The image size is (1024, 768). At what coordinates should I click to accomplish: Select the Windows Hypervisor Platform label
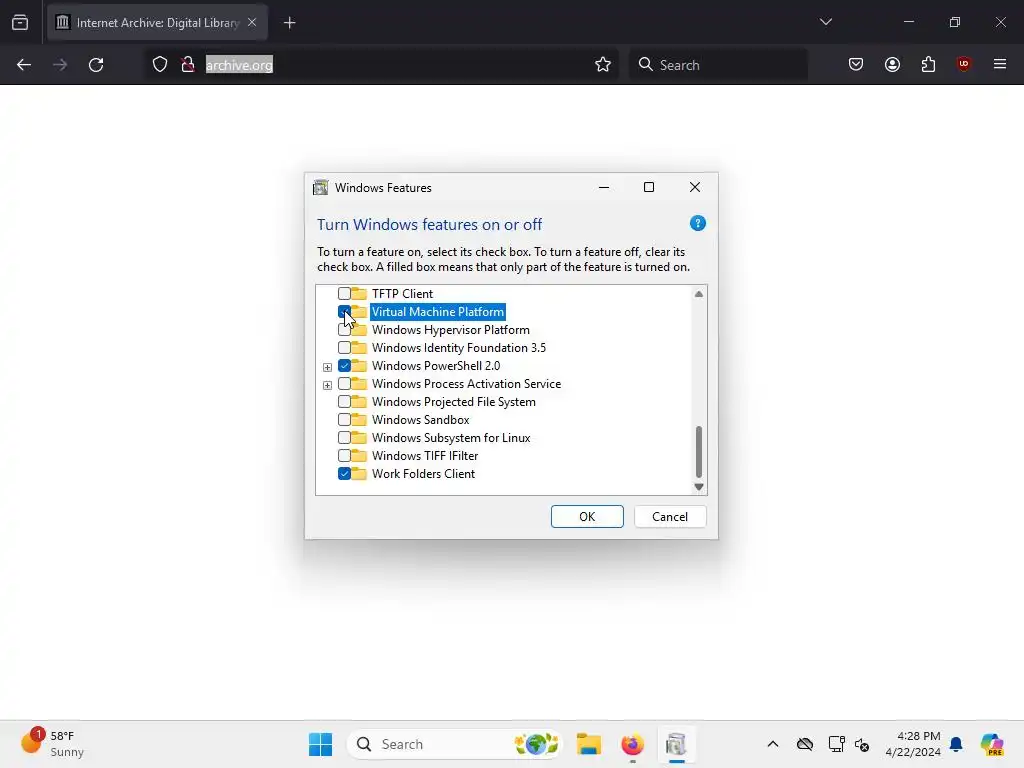point(451,330)
